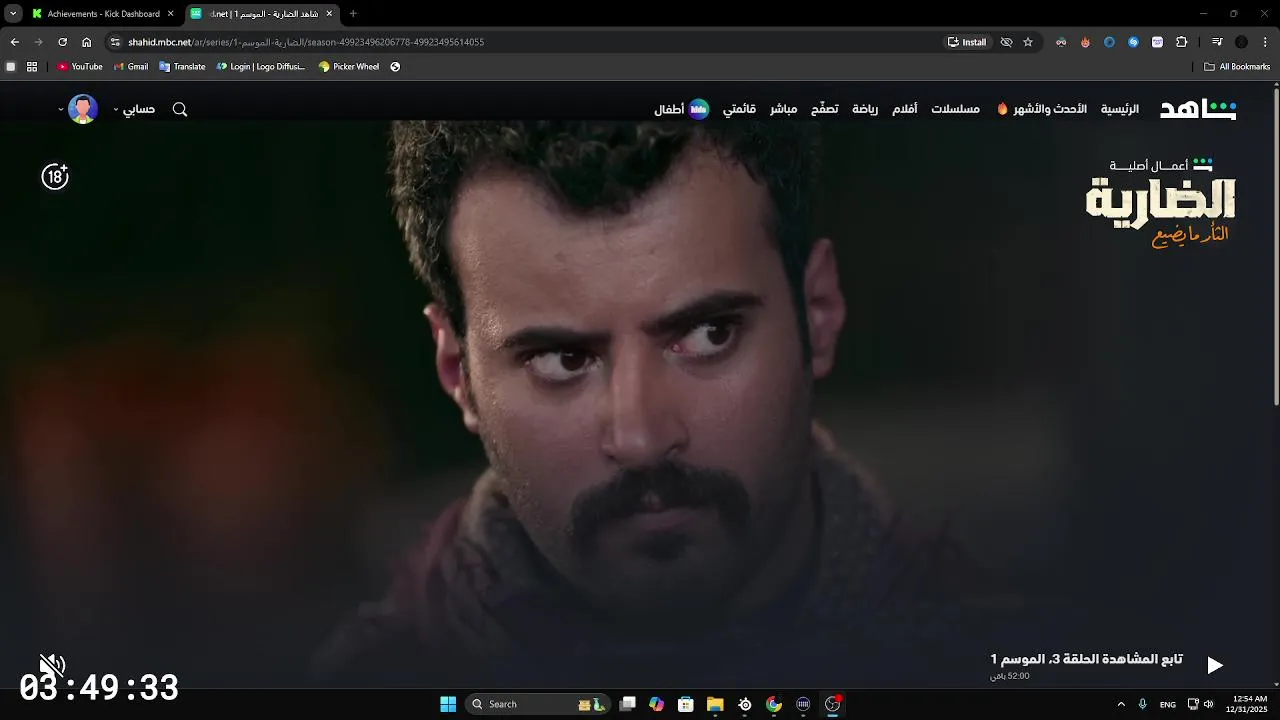Go to browser home page
Image resolution: width=1280 pixels, height=720 pixels.
[87, 42]
